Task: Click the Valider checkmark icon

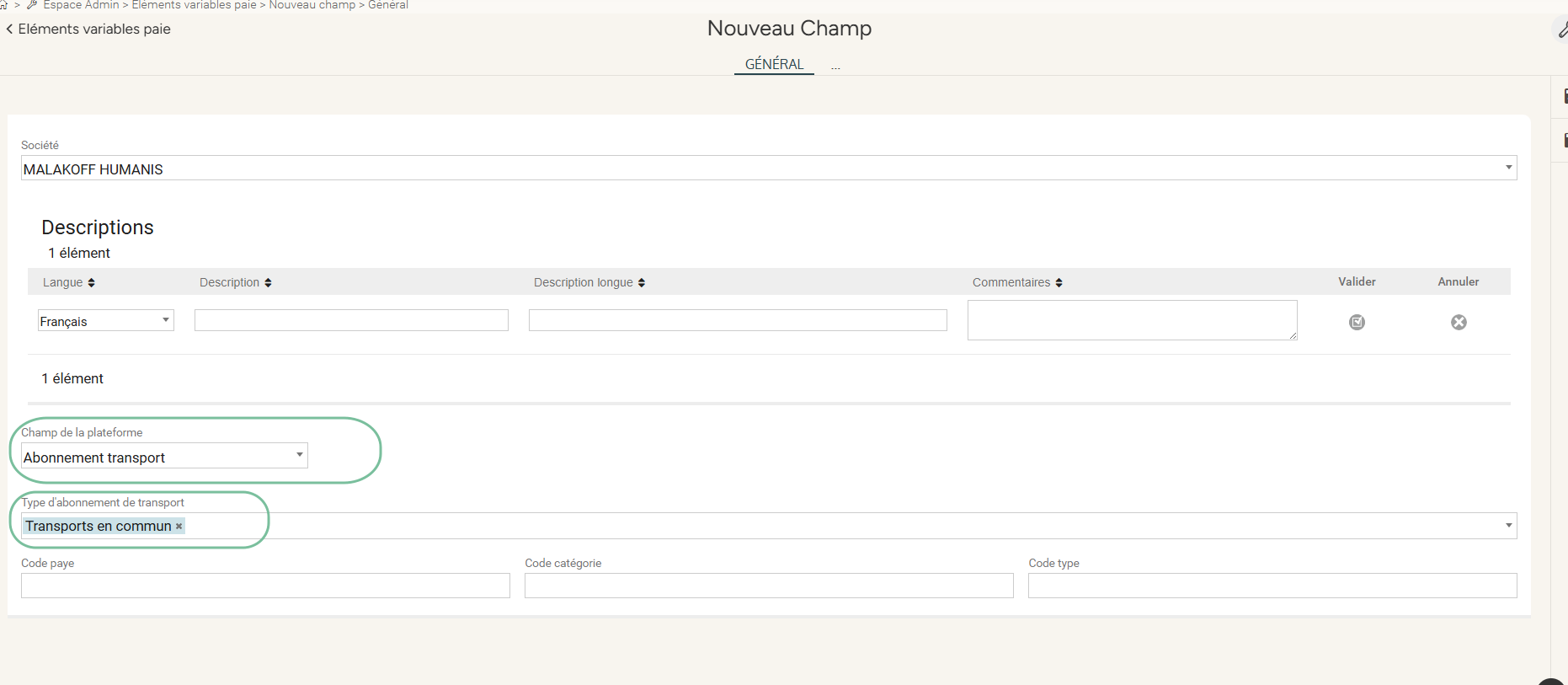Action: point(1357,322)
